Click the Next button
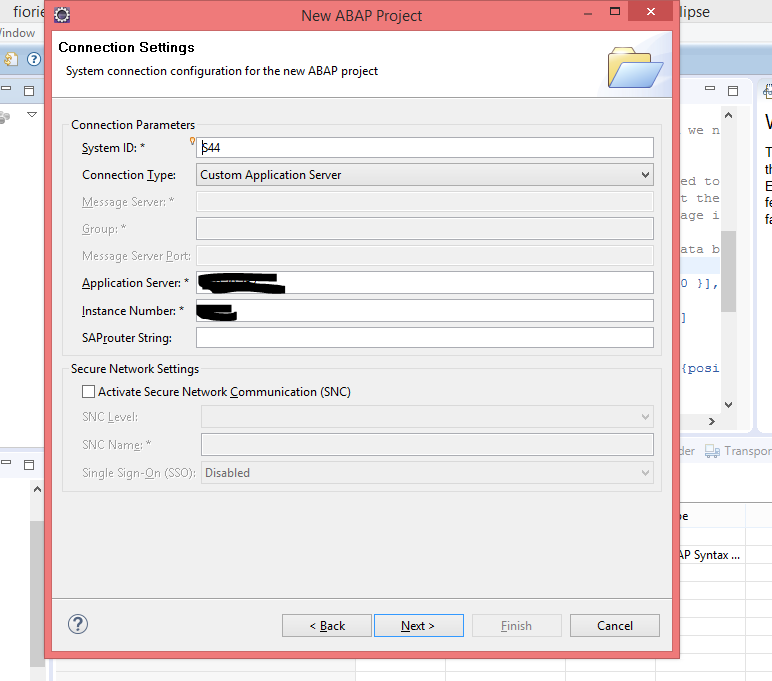Screen dimensions: 772x681 418,626
